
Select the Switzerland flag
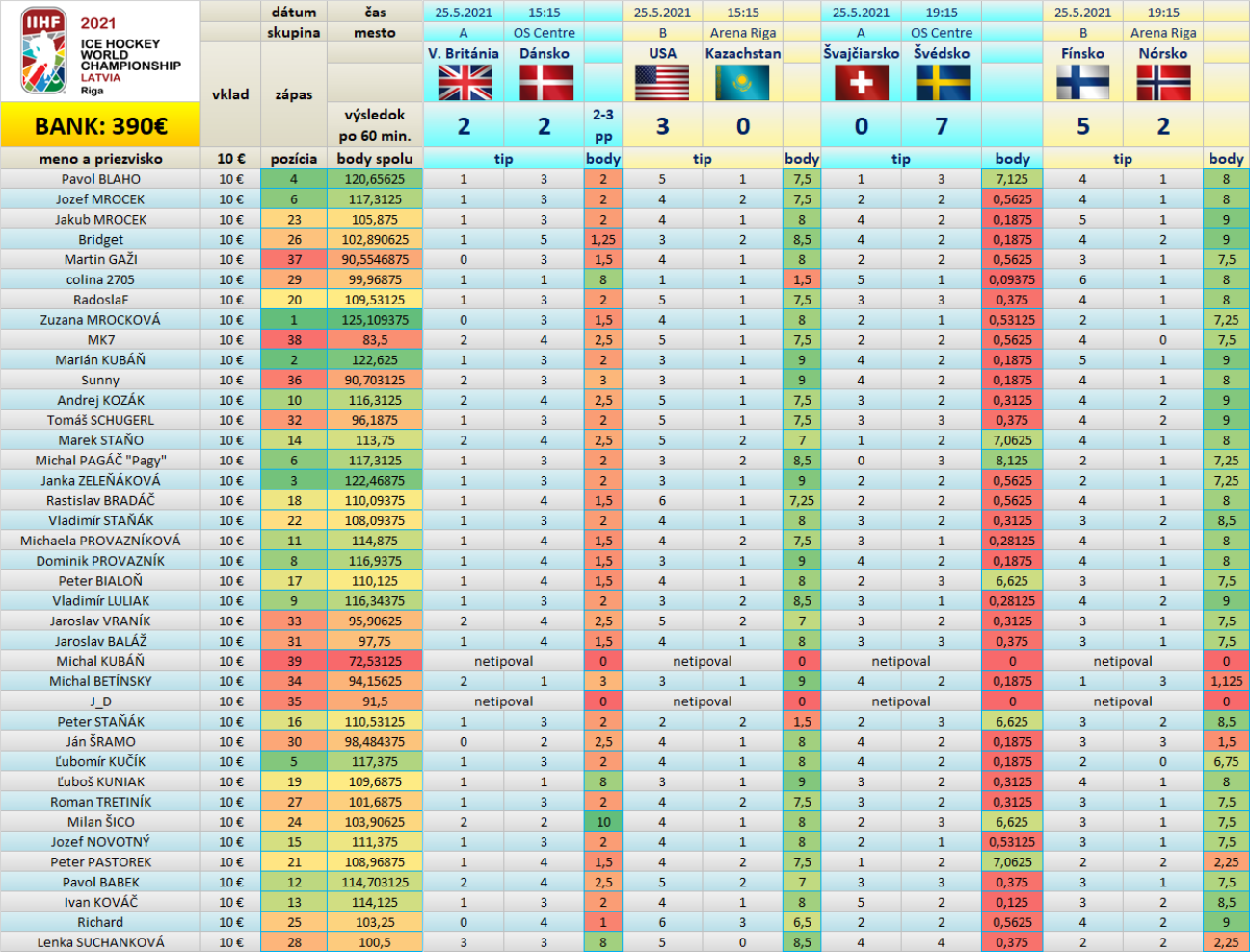point(861,83)
